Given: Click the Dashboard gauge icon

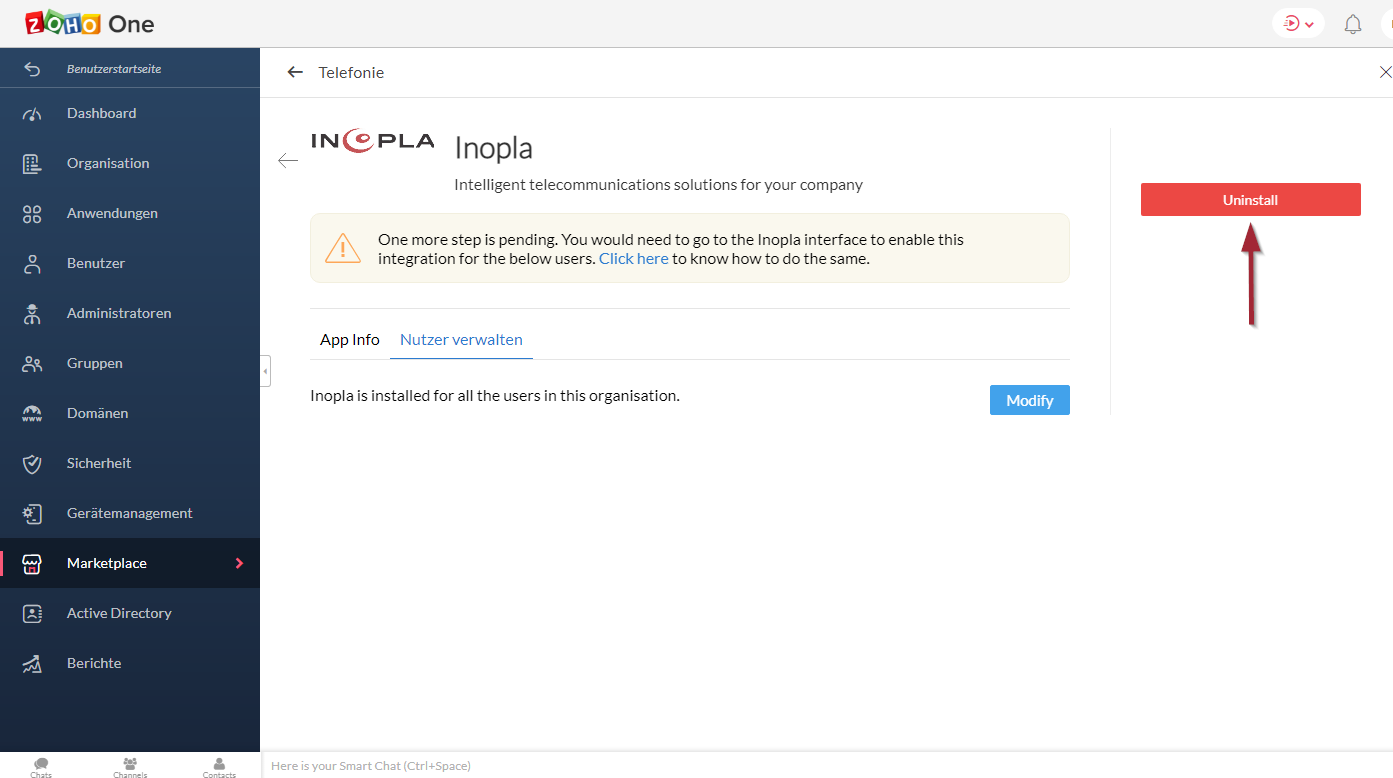Looking at the screenshot, I should (x=32, y=114).
